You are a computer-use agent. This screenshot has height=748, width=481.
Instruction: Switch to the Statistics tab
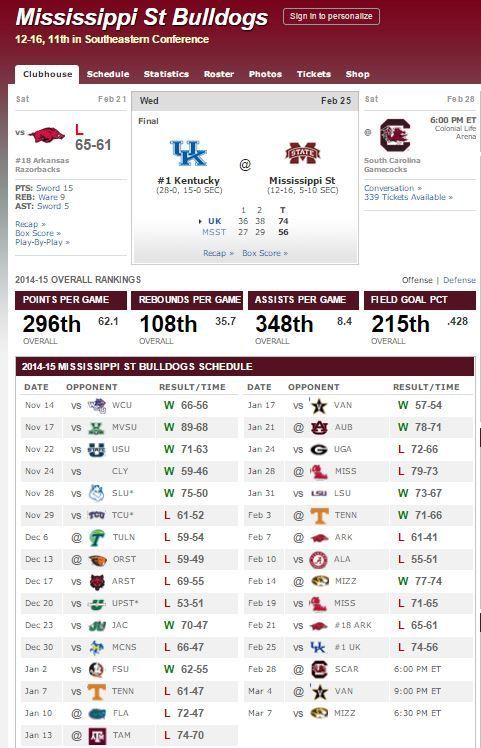coord(166,74)
